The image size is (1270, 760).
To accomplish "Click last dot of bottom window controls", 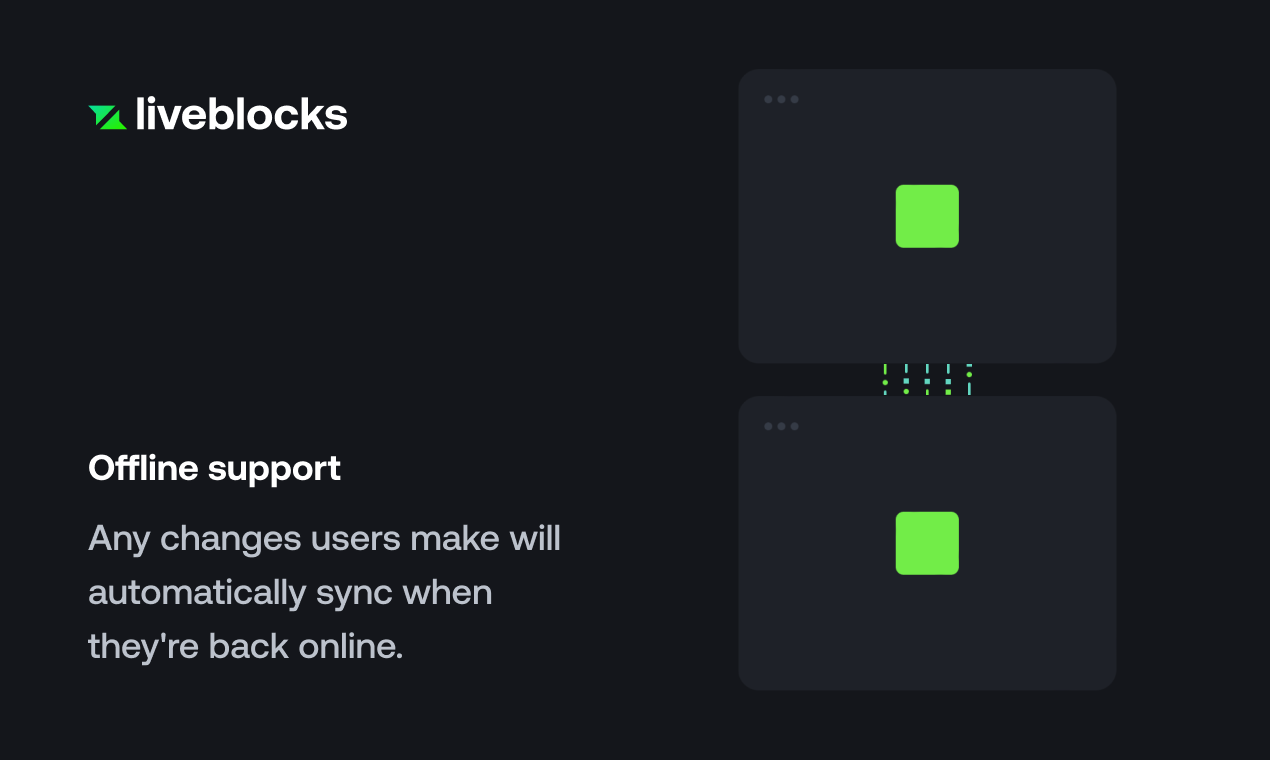I will pos(795,426).
